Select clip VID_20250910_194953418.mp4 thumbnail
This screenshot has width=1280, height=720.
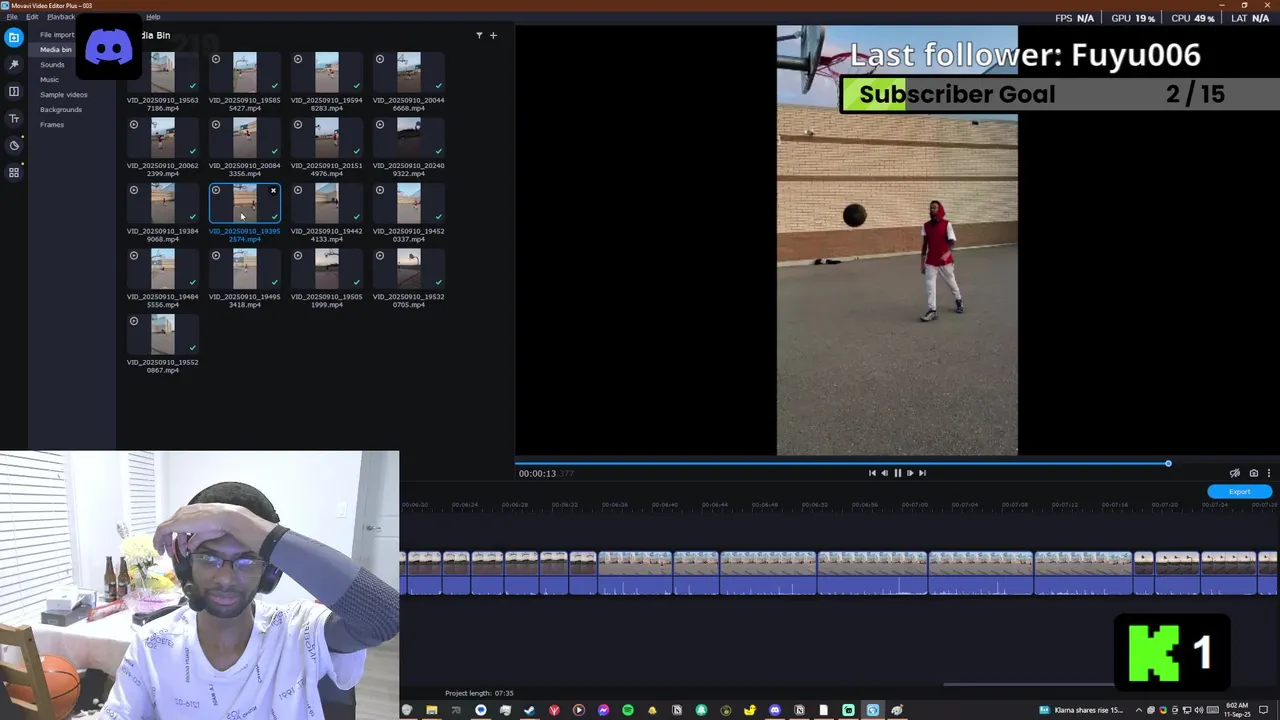(245, 269)
